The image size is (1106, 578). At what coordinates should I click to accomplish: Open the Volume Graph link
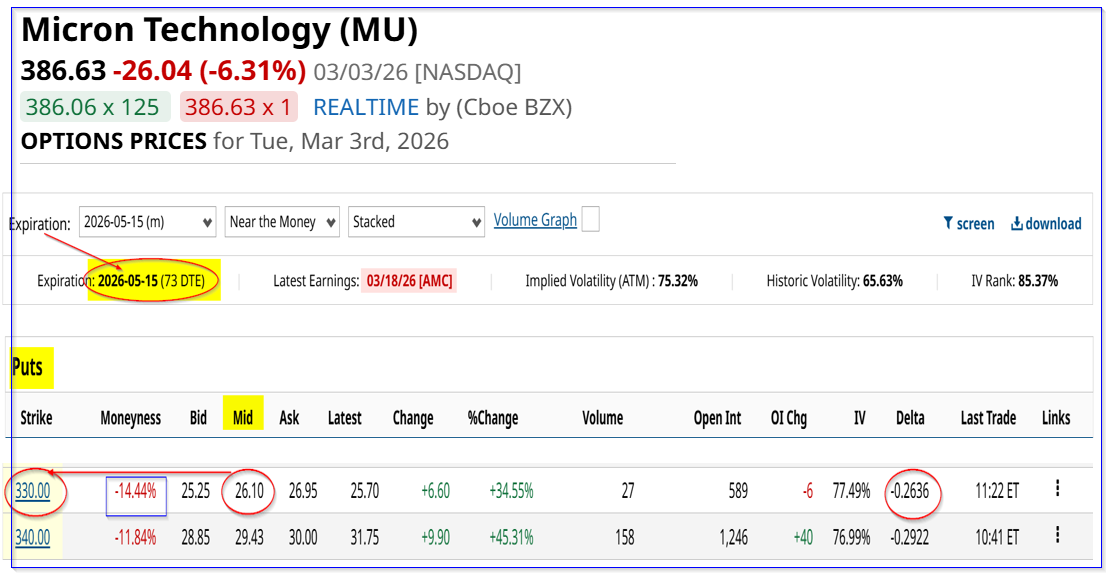point(535,220)
